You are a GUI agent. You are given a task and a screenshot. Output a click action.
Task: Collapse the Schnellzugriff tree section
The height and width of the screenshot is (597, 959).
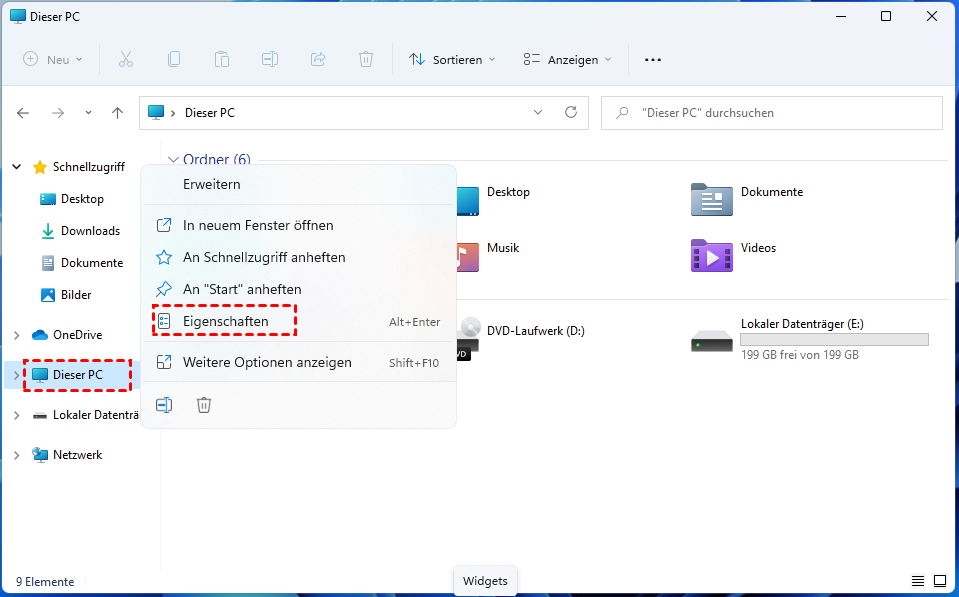(x=16, y=167)
